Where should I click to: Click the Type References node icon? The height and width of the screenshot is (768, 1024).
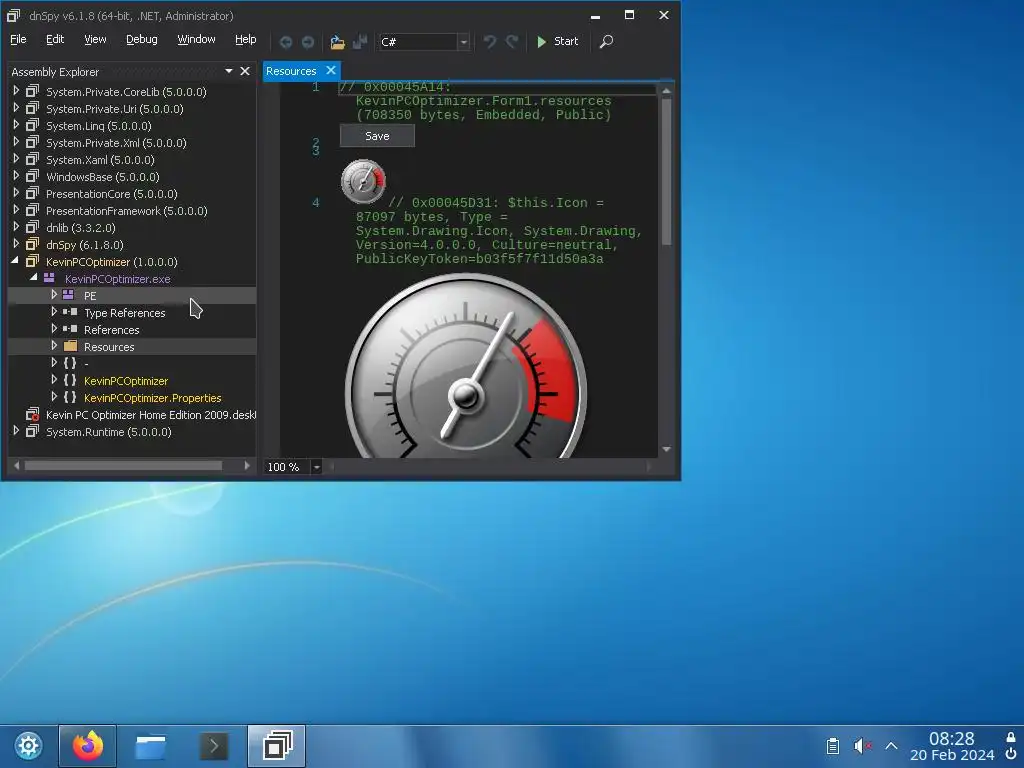[x=70, y=312]
